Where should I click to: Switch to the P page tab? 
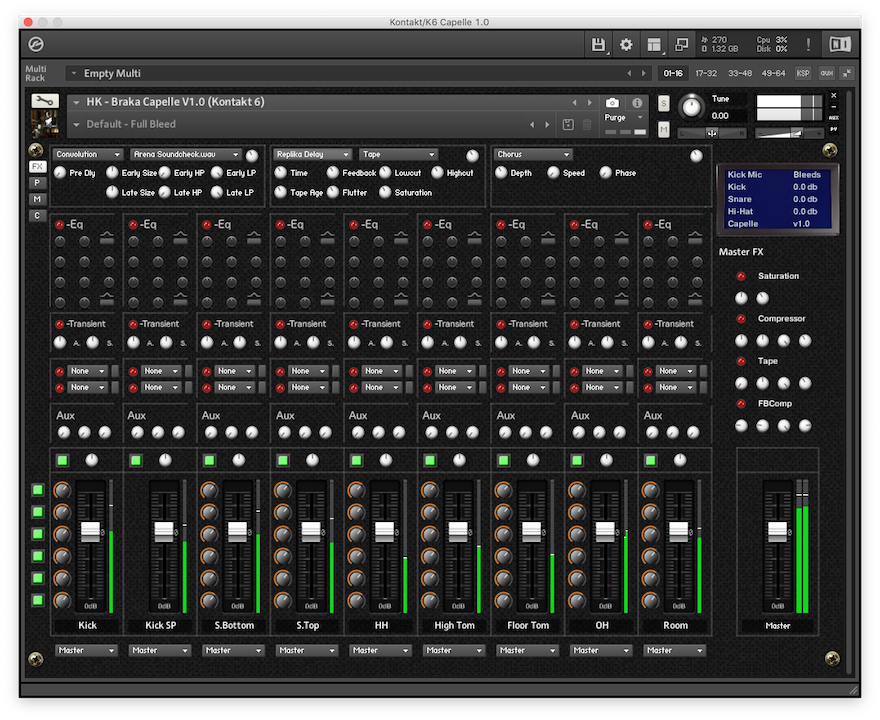pos(37,183)
